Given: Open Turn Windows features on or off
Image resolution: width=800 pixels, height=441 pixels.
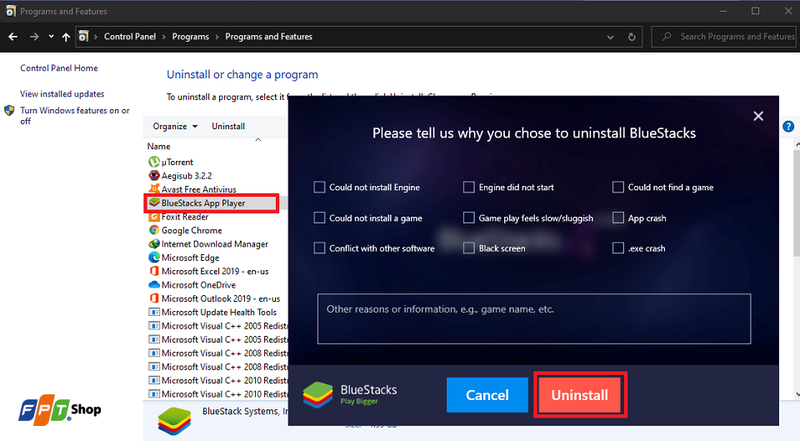Looking at the screenshot, I should coord(74,115).
